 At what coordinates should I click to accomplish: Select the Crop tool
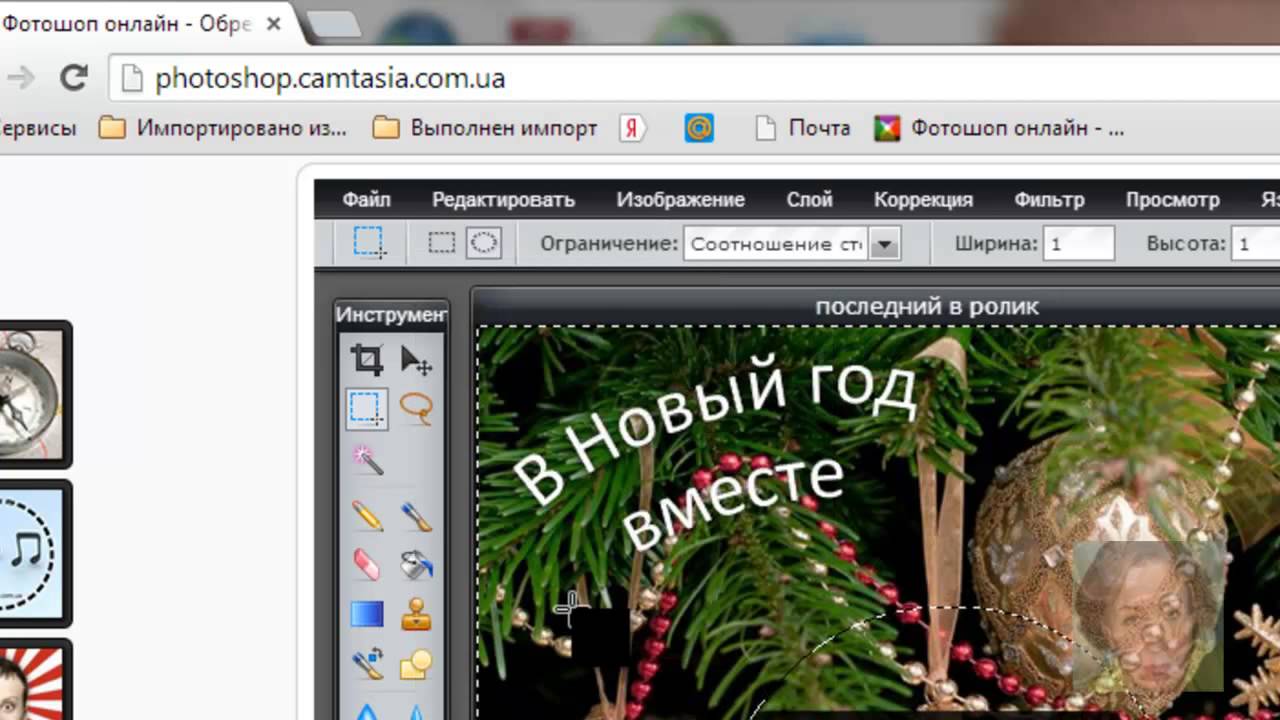[x=367, y=359]
